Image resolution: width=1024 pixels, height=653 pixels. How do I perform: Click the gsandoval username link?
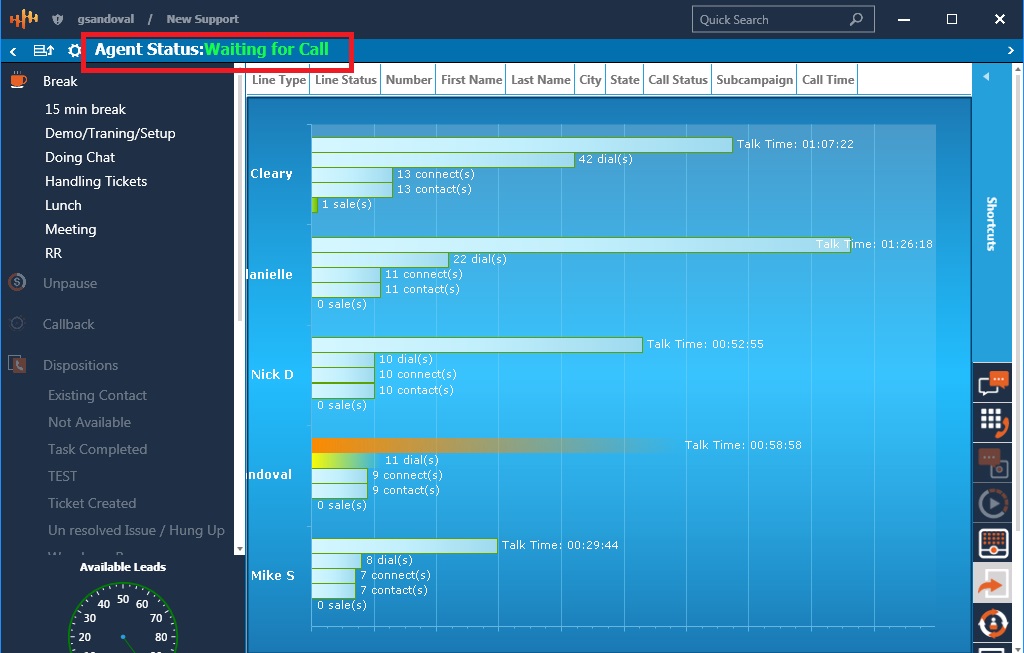[x=106, y=19]
